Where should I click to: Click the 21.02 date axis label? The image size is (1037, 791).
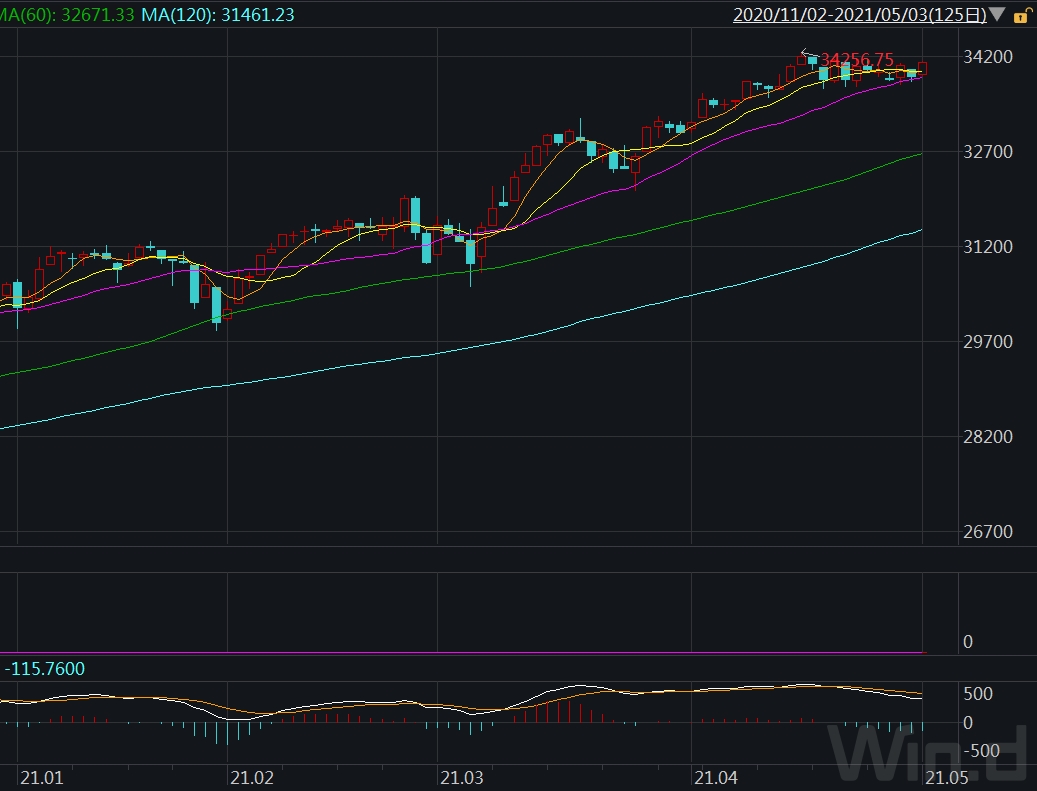251,777
